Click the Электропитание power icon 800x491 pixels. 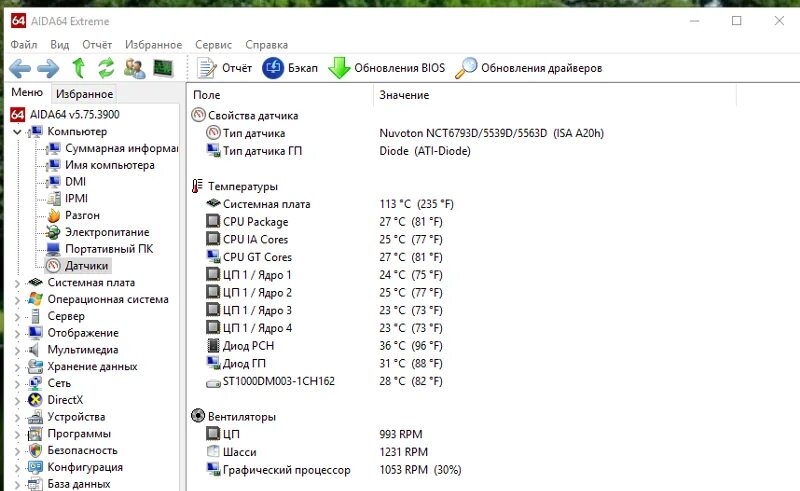[x=54, y=232]
